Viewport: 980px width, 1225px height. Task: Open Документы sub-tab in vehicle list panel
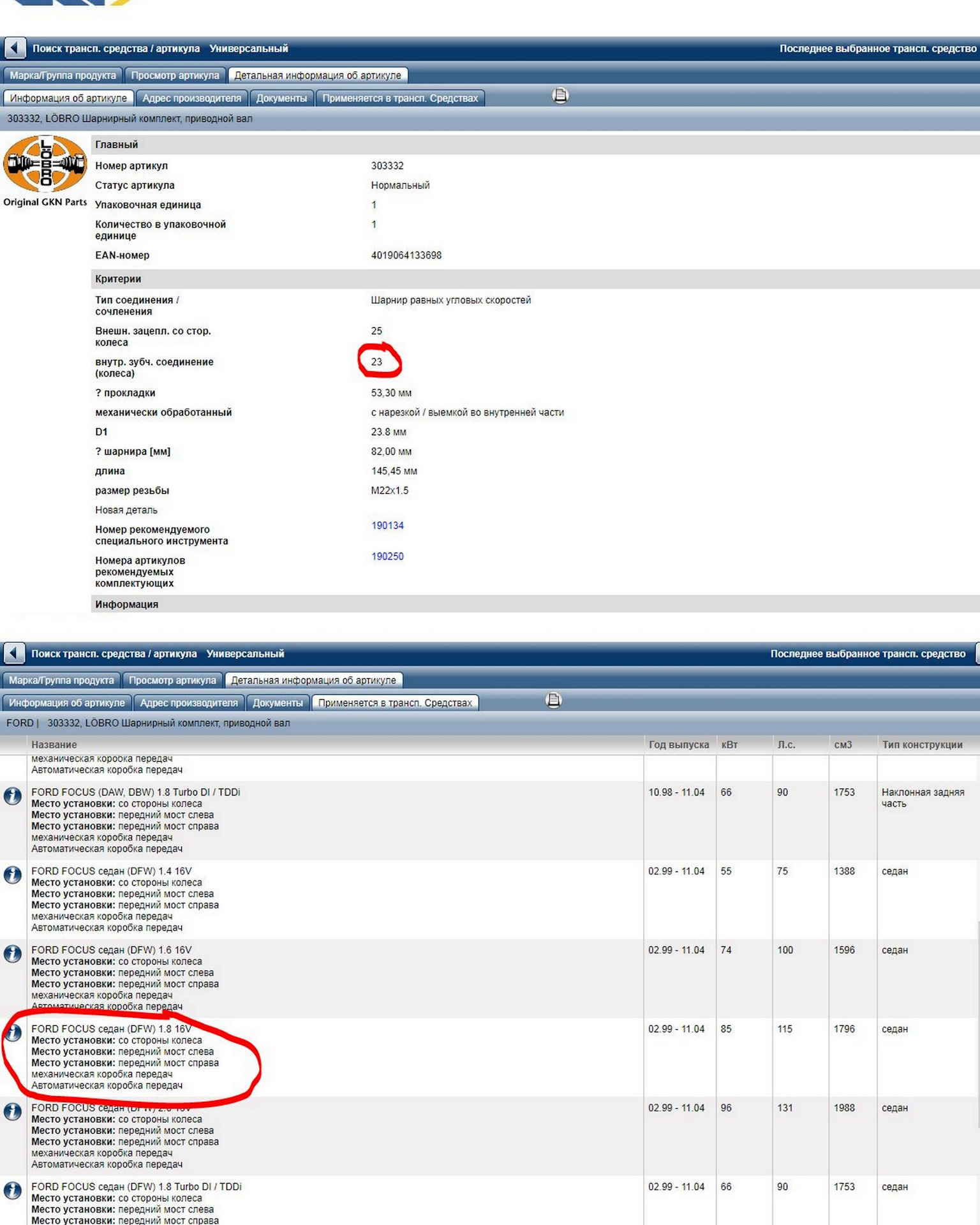click(278, 703)
